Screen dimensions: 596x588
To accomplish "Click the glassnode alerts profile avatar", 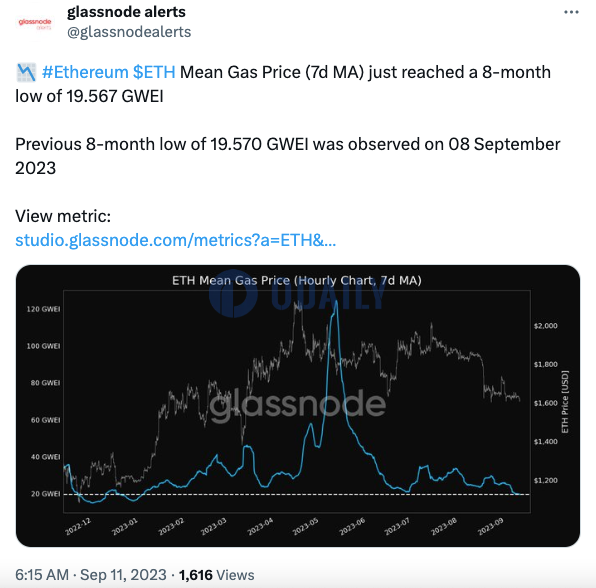I will click(x=35, y=24).
